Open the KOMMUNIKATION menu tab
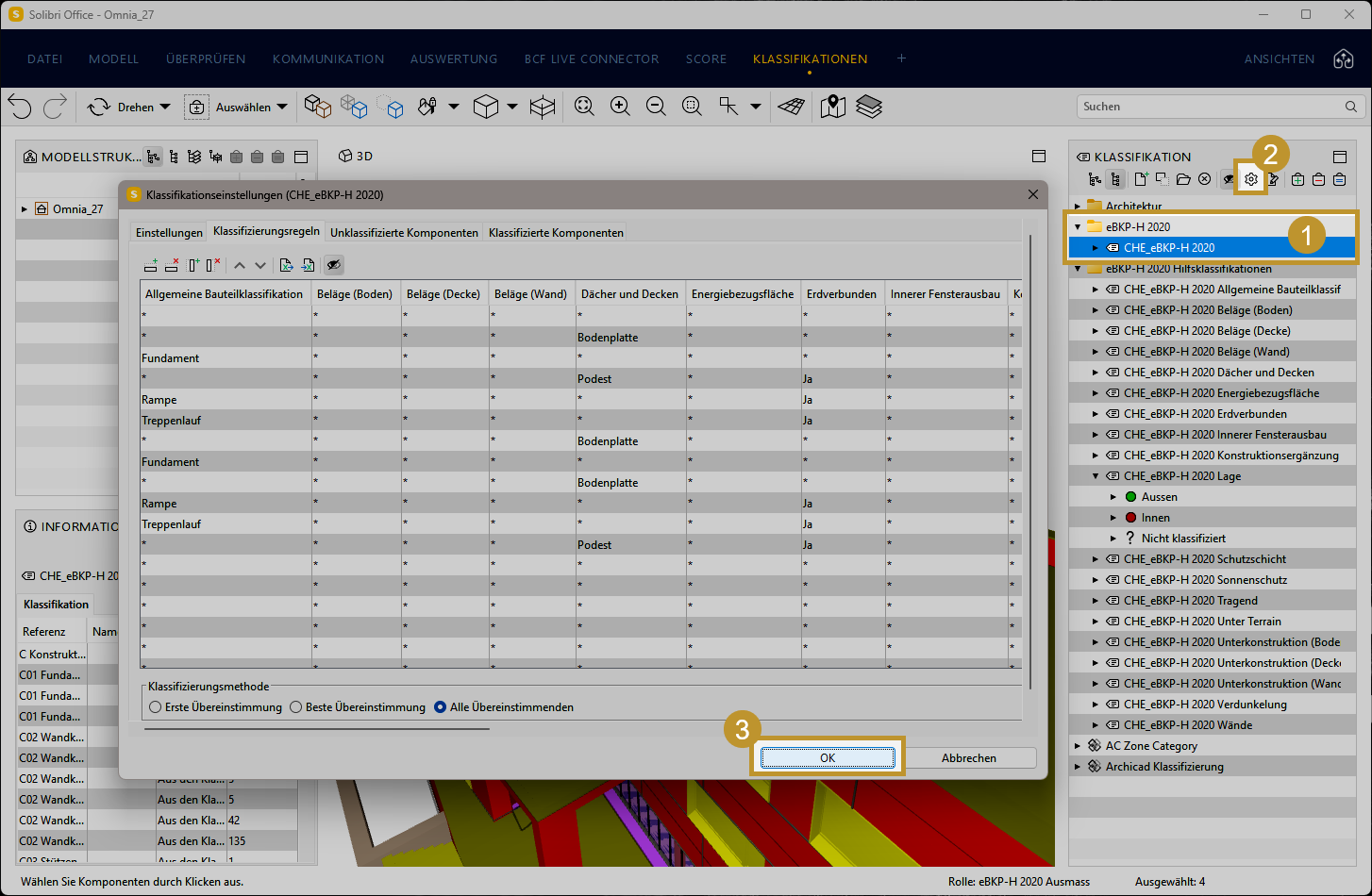The image size is (1372, 896). point(328,58)
